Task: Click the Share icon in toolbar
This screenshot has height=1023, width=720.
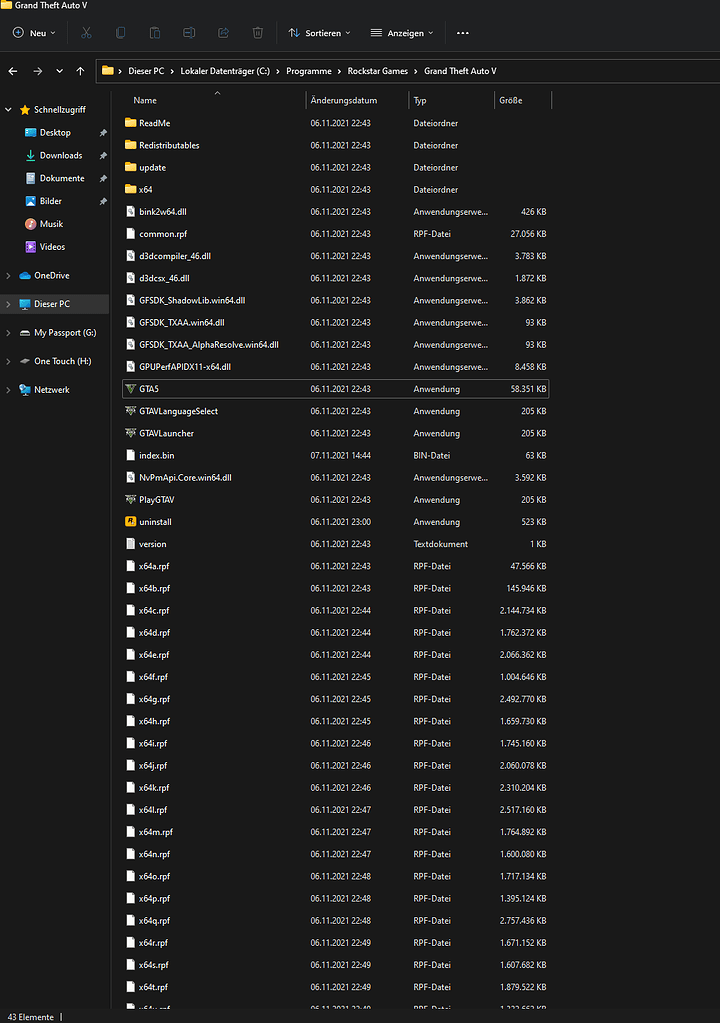Action: (x=223, y=33)
